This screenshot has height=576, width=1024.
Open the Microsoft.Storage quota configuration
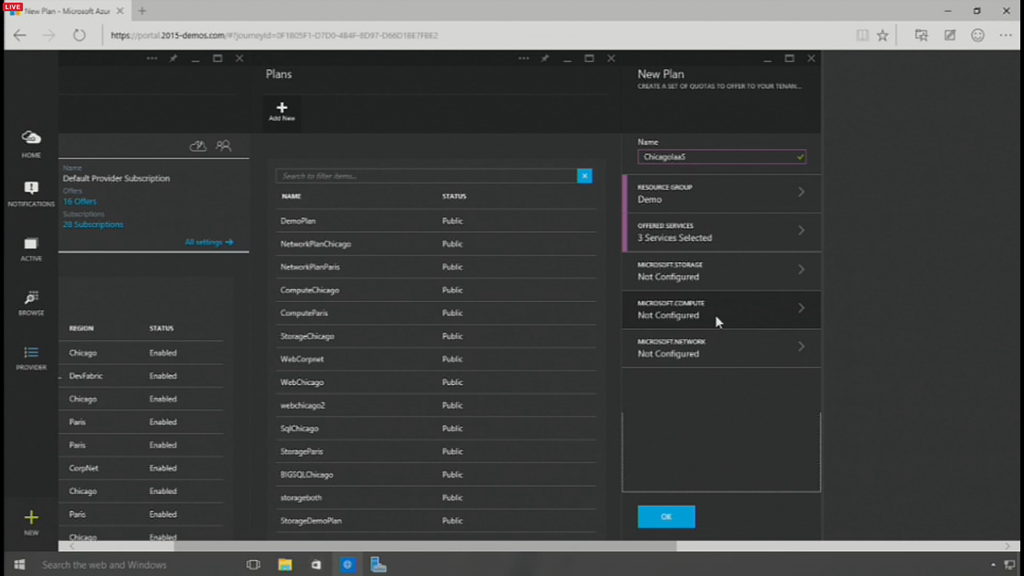[x=721, y=270]
